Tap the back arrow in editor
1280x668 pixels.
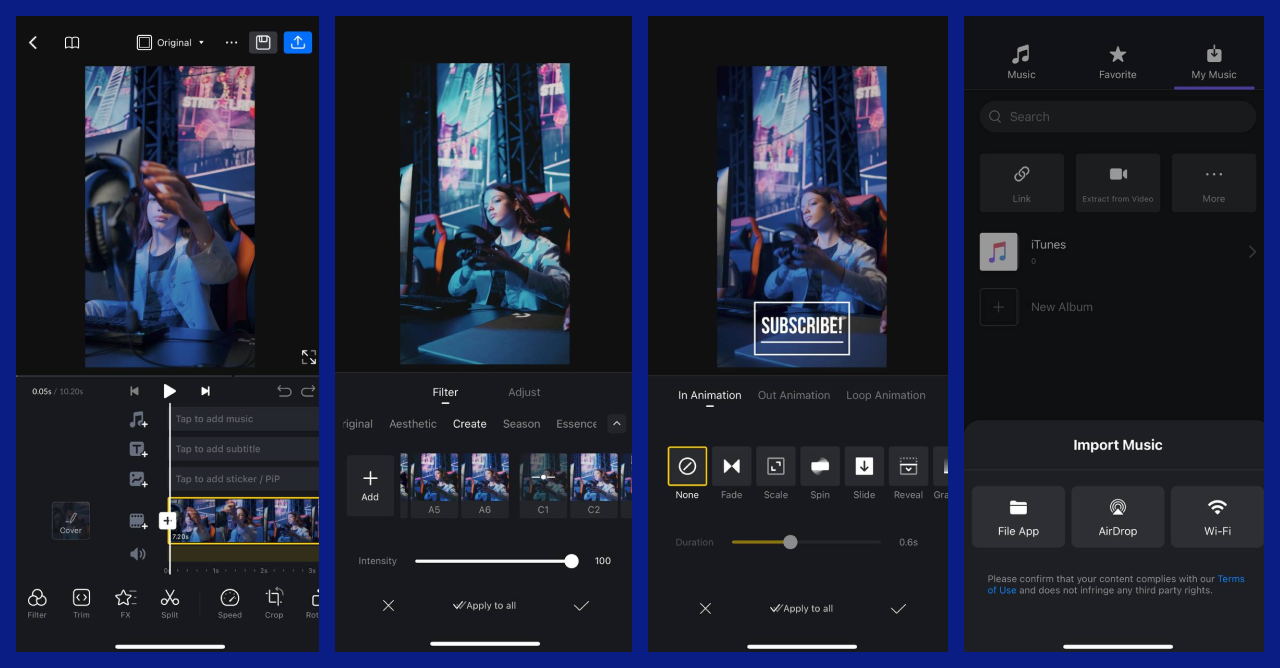click(32, 43)
